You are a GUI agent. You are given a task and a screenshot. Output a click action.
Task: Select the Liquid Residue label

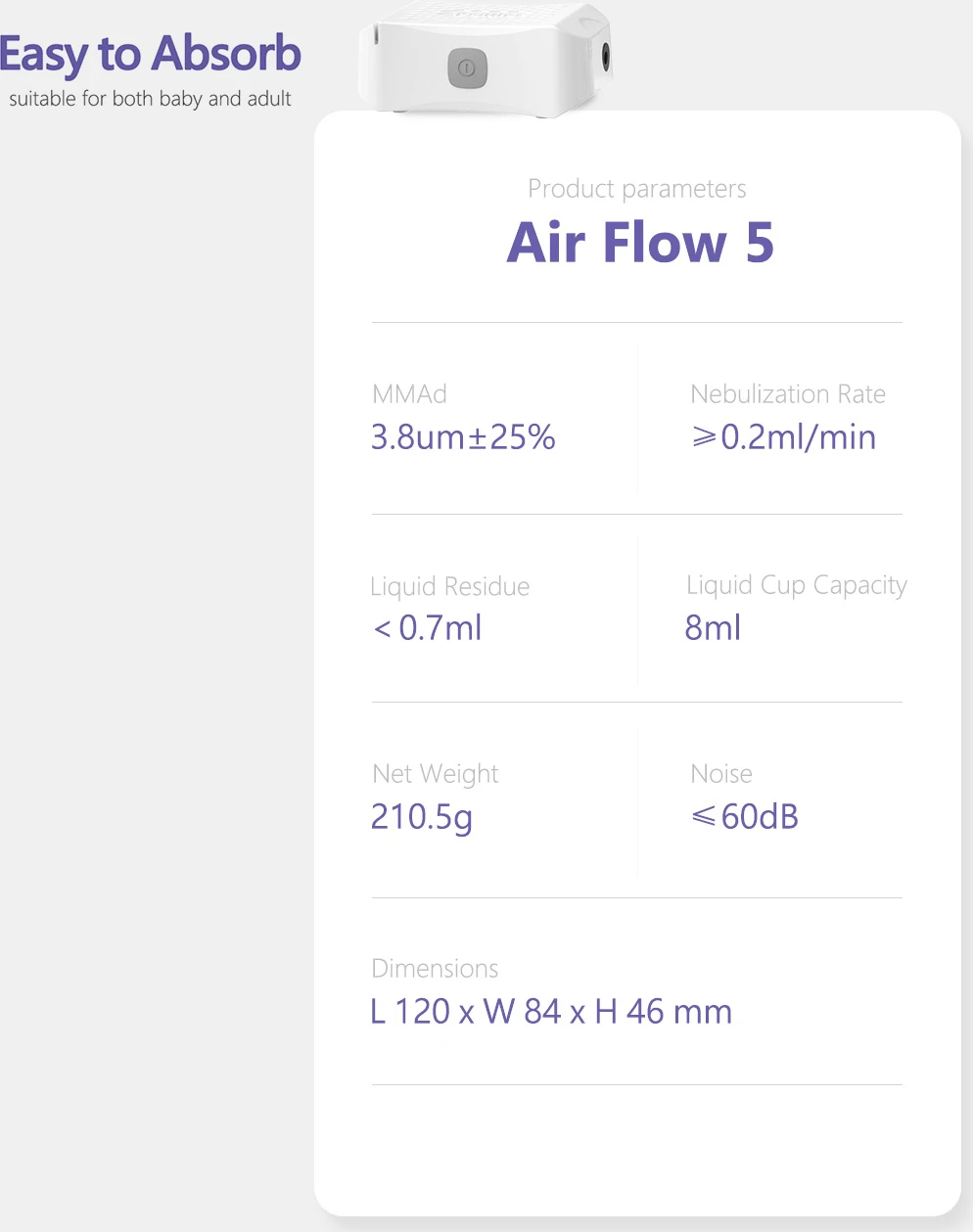tap(449, 586)
